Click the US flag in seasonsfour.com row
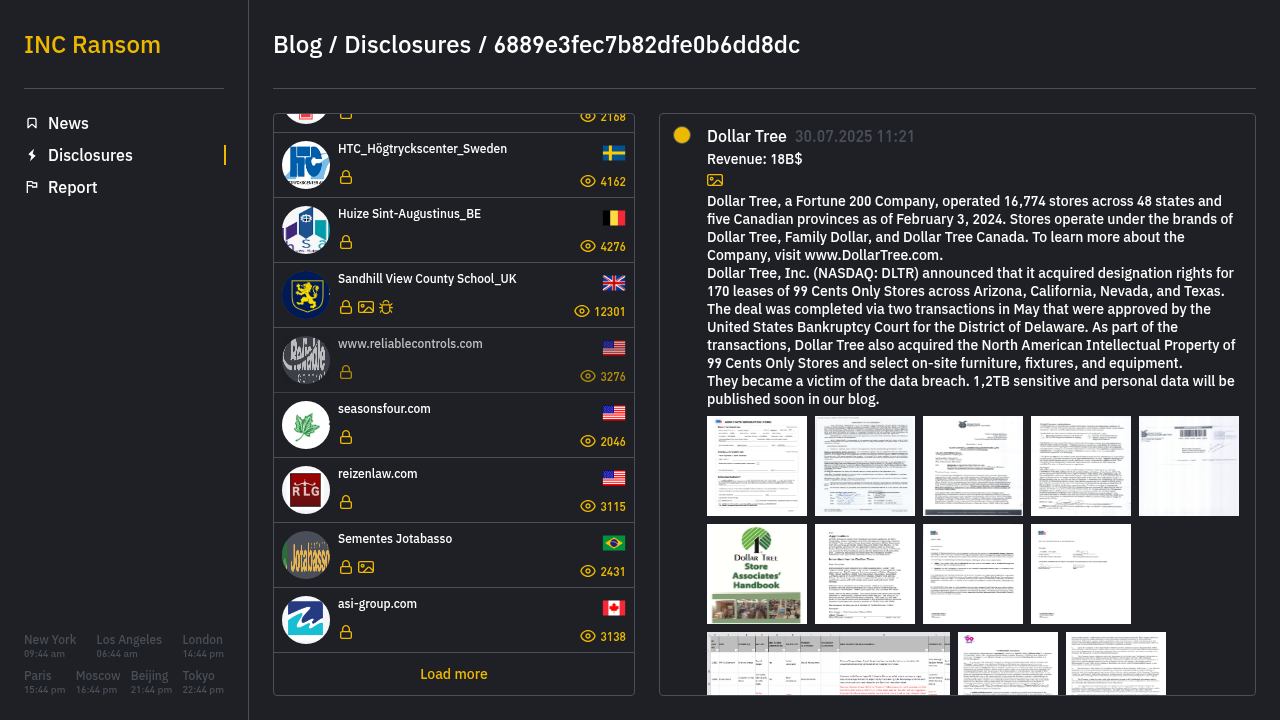 [614, 413]
